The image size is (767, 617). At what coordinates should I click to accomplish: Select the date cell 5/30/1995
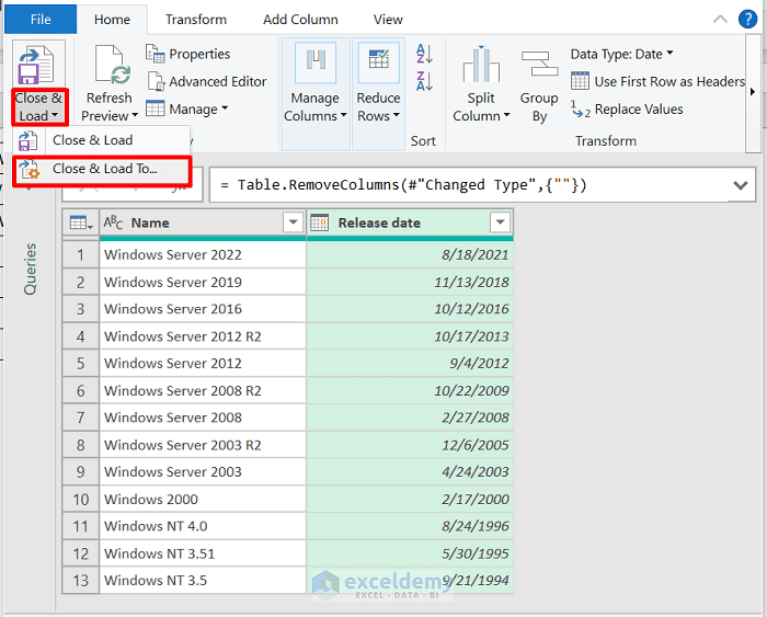410,554
